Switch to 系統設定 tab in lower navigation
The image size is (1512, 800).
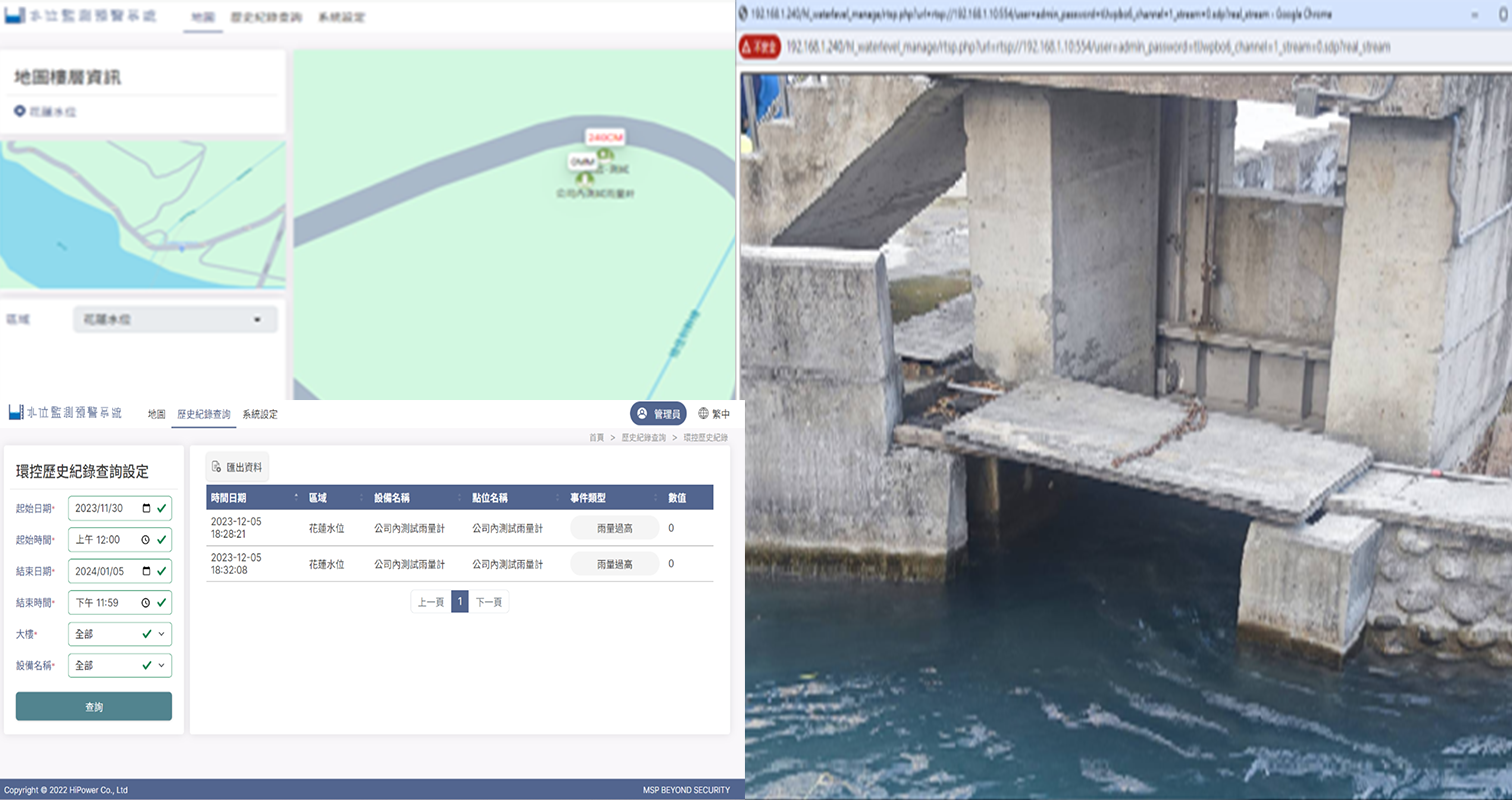[x=260, y=414]
